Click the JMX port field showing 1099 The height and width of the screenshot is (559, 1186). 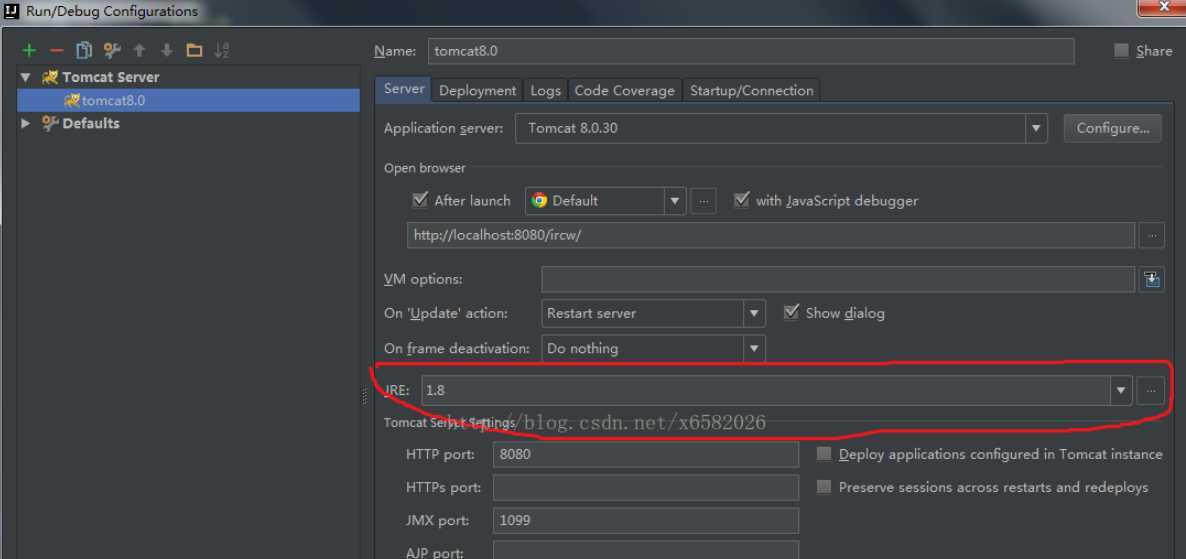tap(646, 520)
